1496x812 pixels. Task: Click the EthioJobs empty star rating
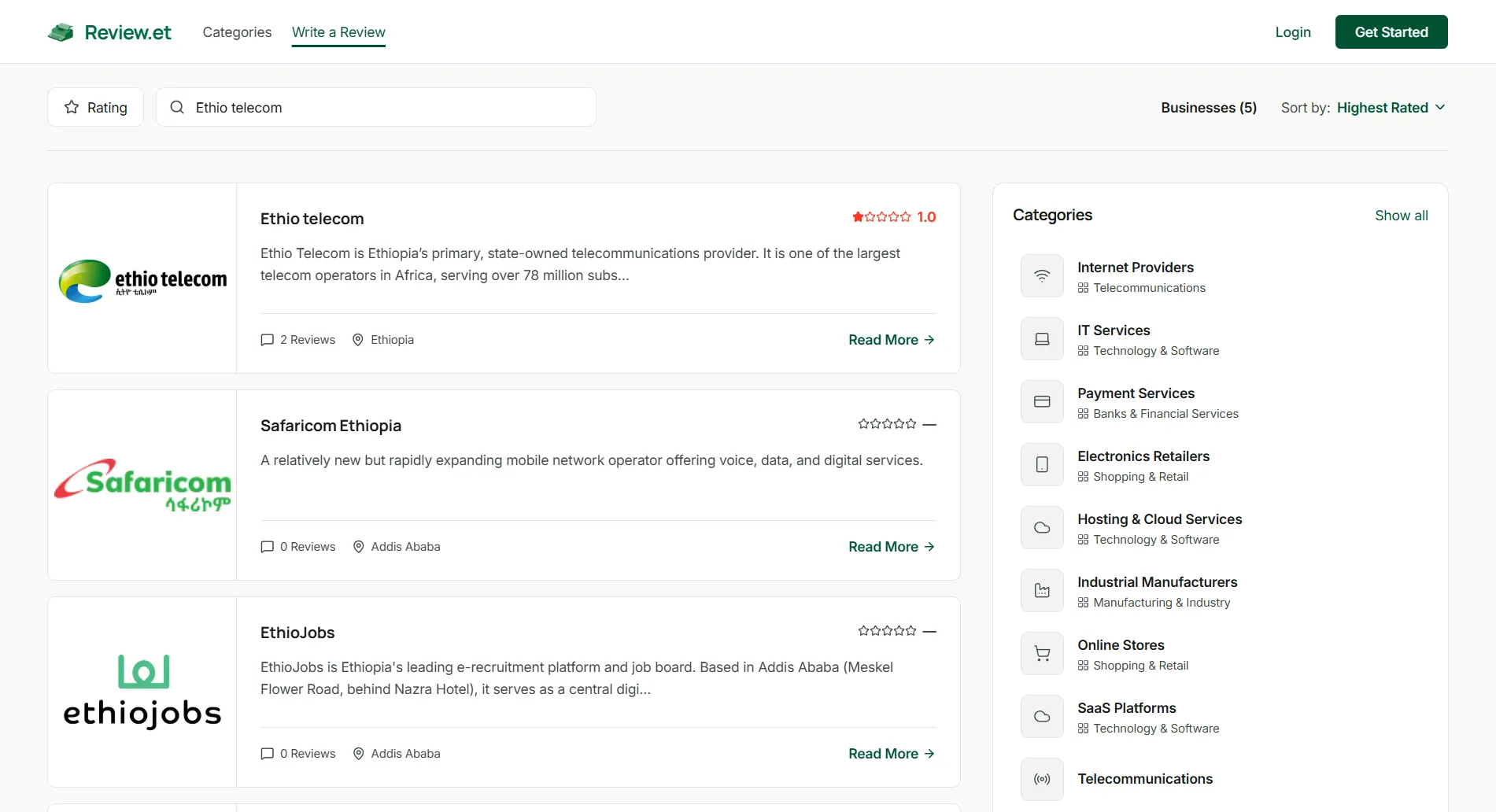[x=897, y=631]
